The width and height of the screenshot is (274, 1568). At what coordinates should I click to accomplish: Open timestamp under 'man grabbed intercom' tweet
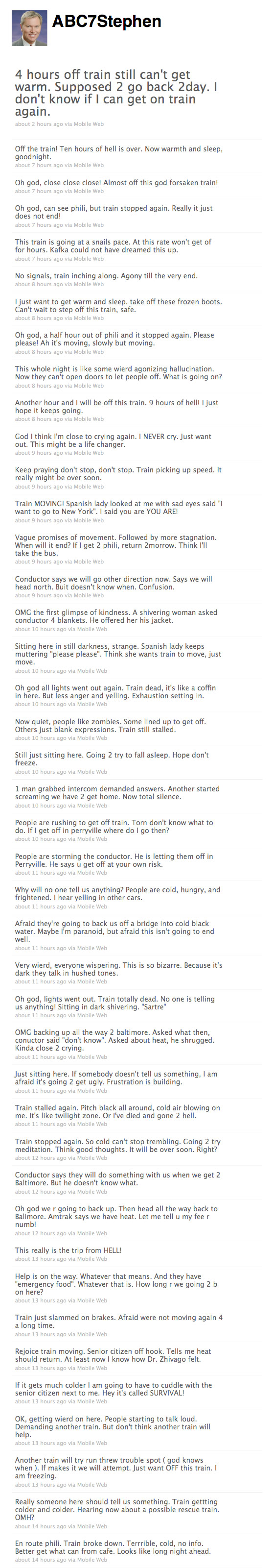click(41, 805)
